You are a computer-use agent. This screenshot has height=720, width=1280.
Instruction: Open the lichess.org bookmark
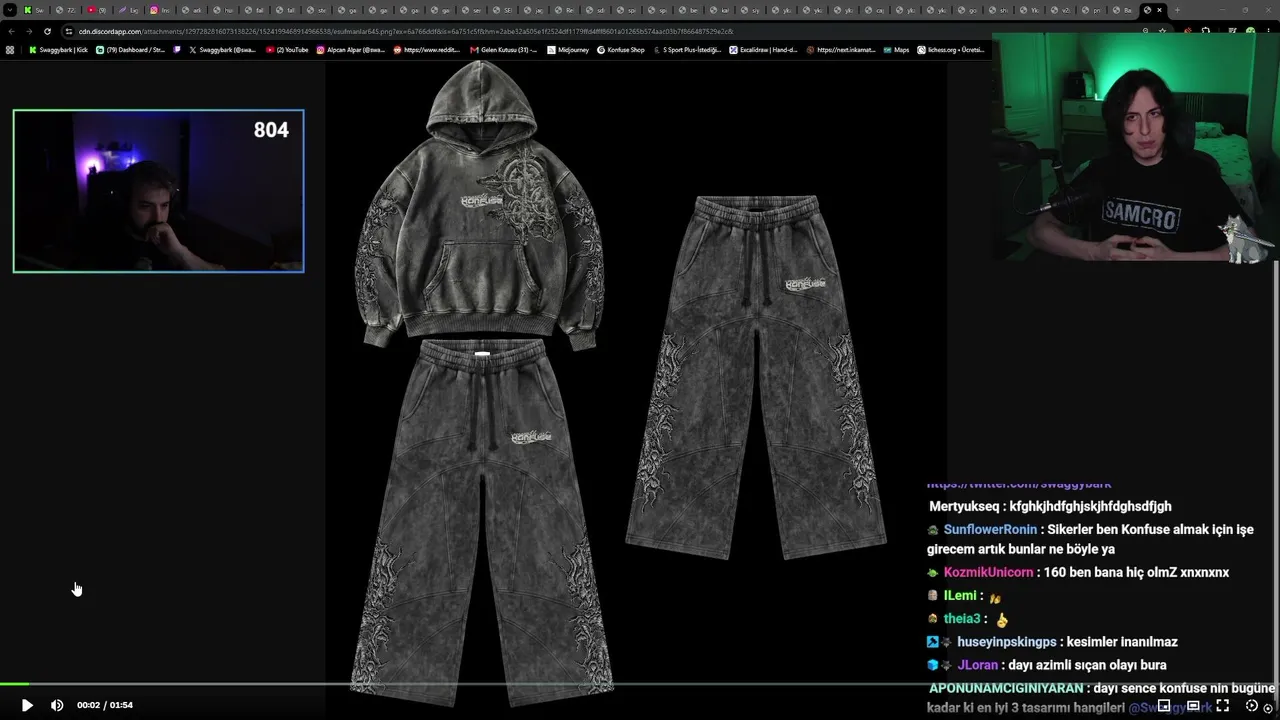(950, 49)
